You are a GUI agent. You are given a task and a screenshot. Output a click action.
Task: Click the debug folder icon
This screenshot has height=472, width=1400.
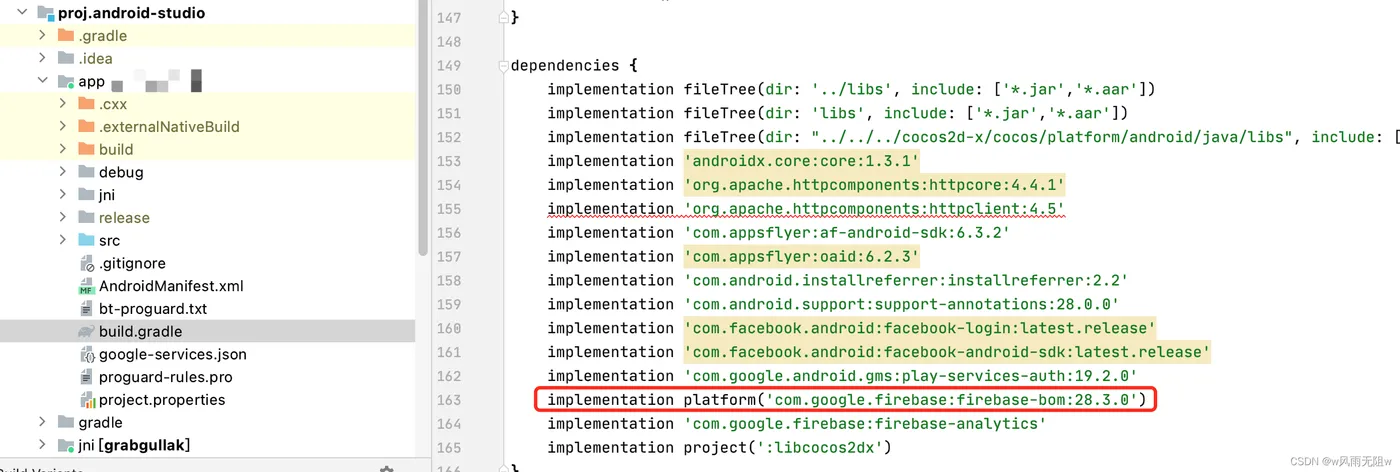[x=86, y=172]
